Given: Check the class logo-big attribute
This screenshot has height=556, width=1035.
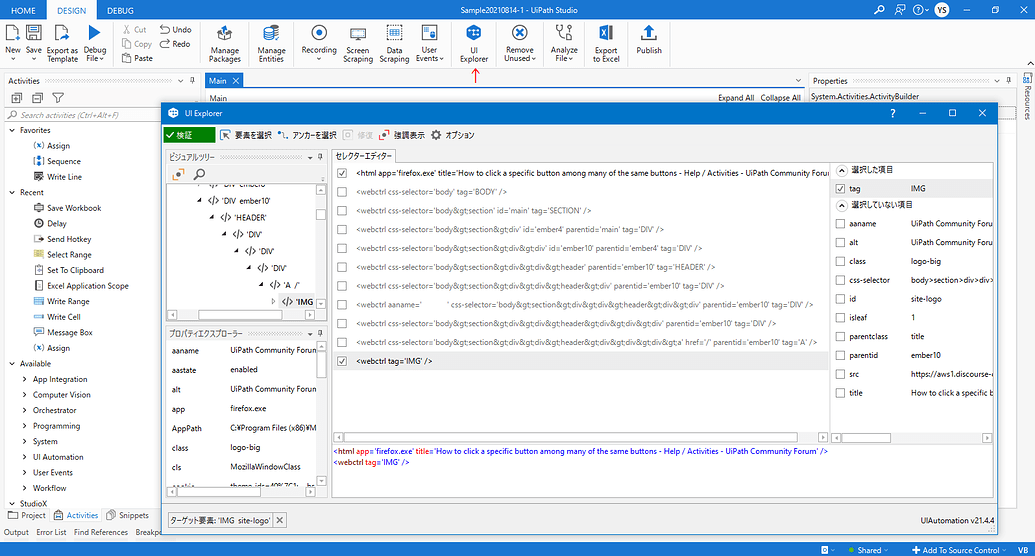Looking at the screenshot, I should pyautogui.click(x=840, y=261).
